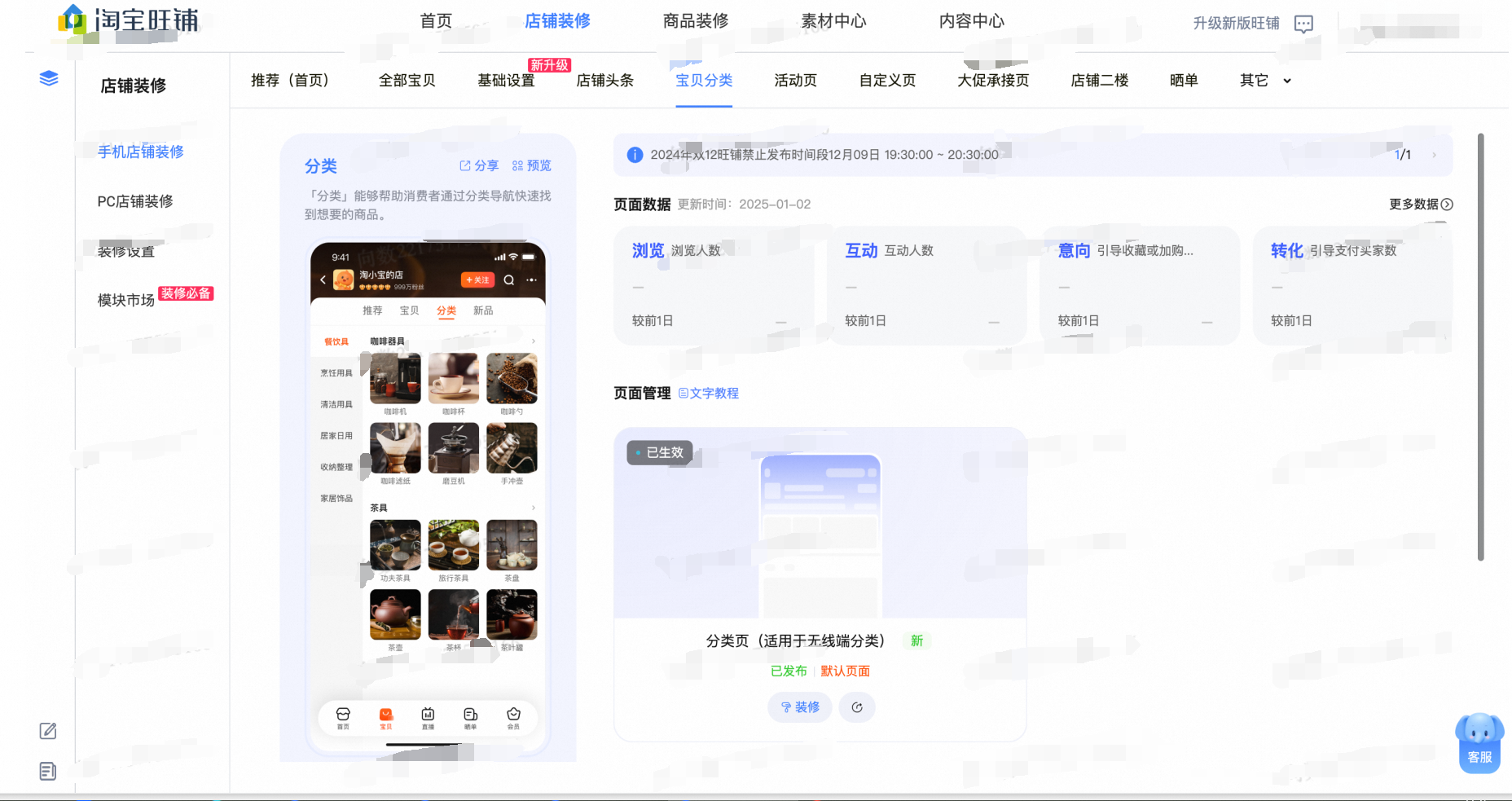Tap the back arrow in phone preview
The image size is (1512, 801).
point(323,279)
